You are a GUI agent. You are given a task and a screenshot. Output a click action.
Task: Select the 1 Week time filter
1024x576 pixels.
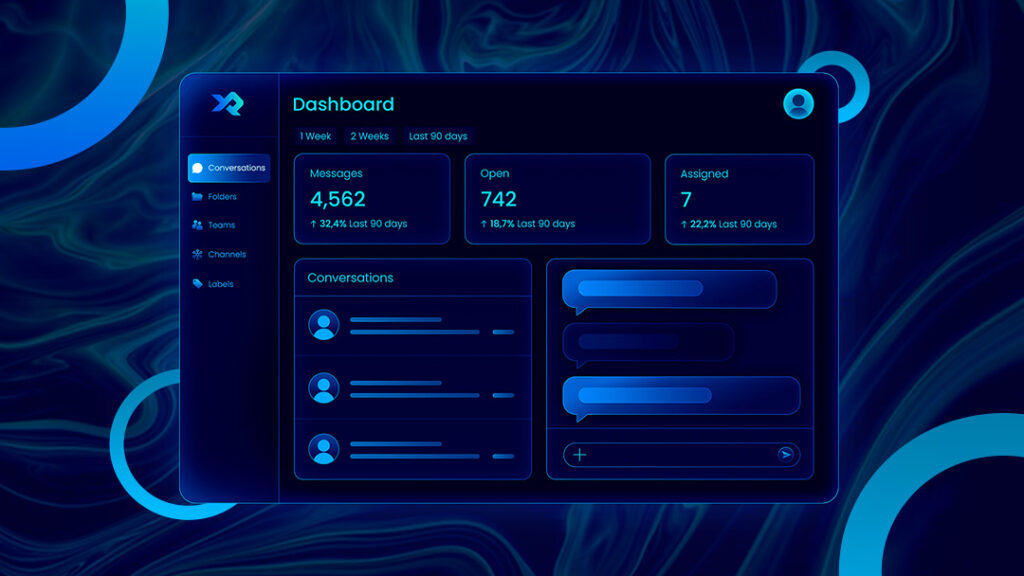point(315,136)
